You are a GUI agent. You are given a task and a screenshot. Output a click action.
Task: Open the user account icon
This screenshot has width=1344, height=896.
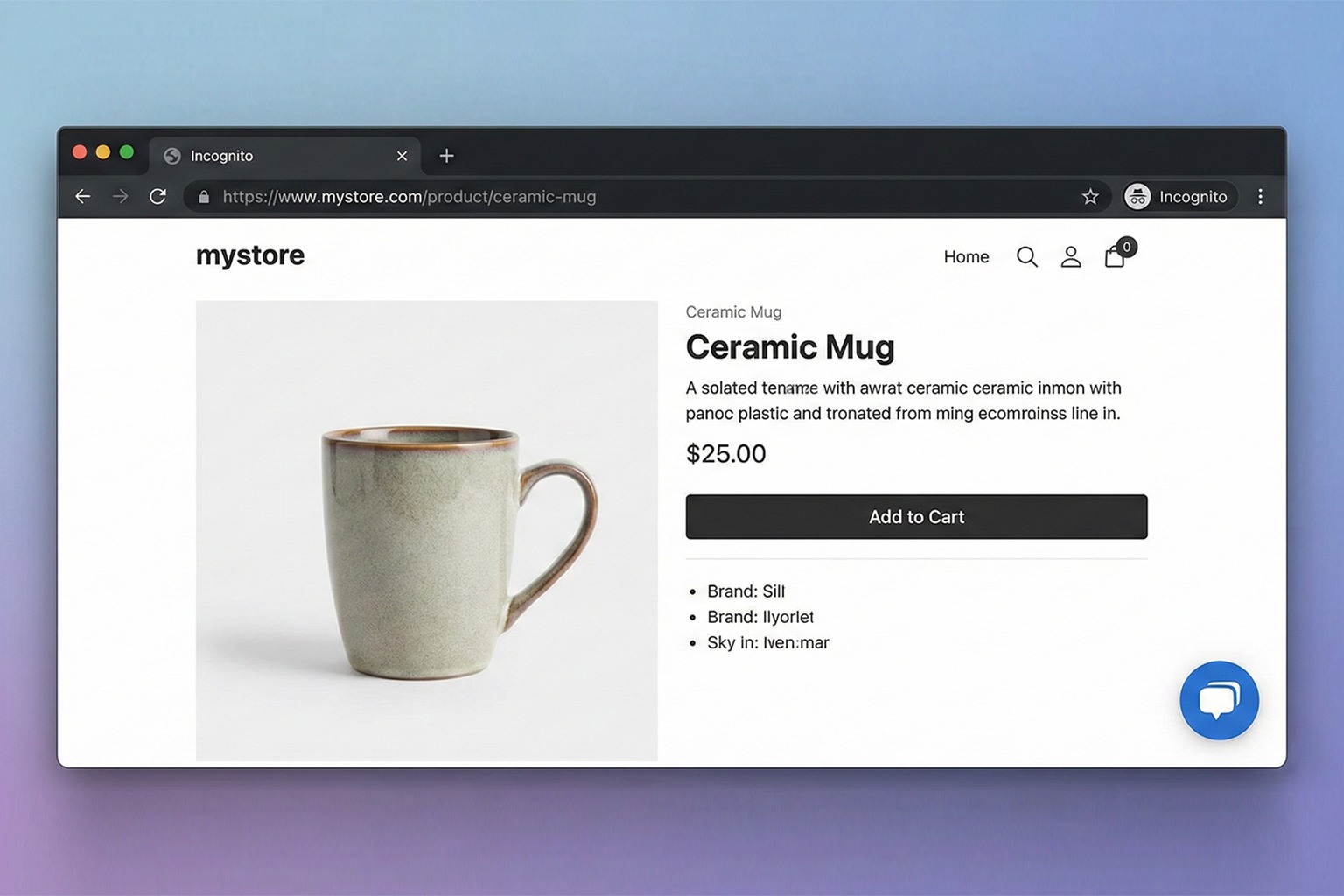(1071, 256)
